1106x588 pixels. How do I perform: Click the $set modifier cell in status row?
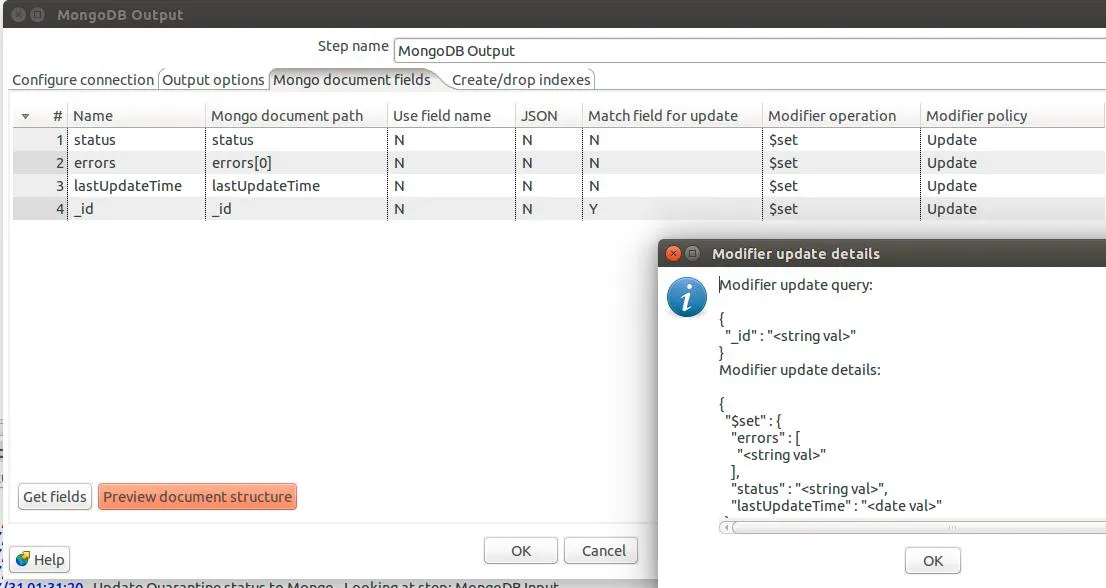pyautogui.click(x=841, y=140)
